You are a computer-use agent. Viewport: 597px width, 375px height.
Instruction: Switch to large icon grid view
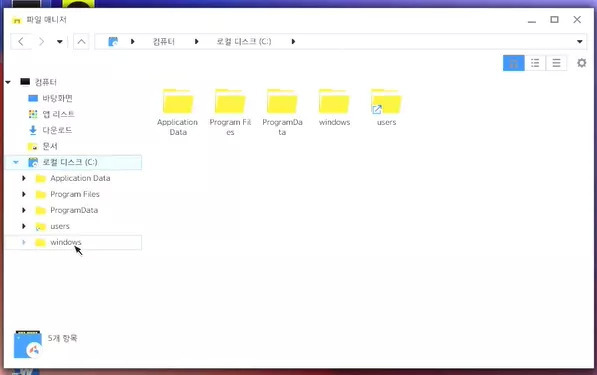click(x=513, y=63)
